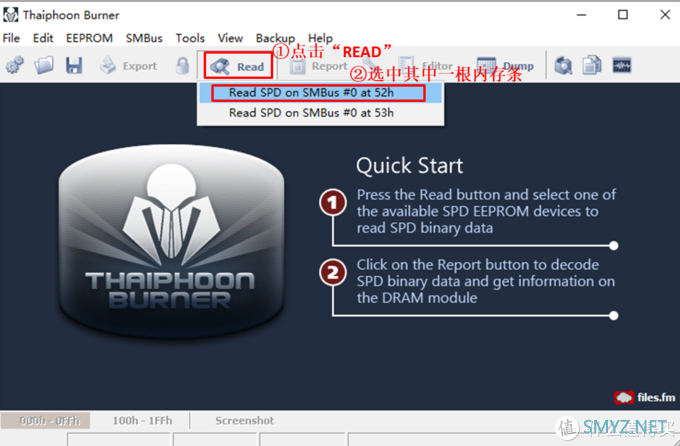680x446 pixels.
Task: Open the File menu
Action: pyautogui.click(x=11, y=38)
